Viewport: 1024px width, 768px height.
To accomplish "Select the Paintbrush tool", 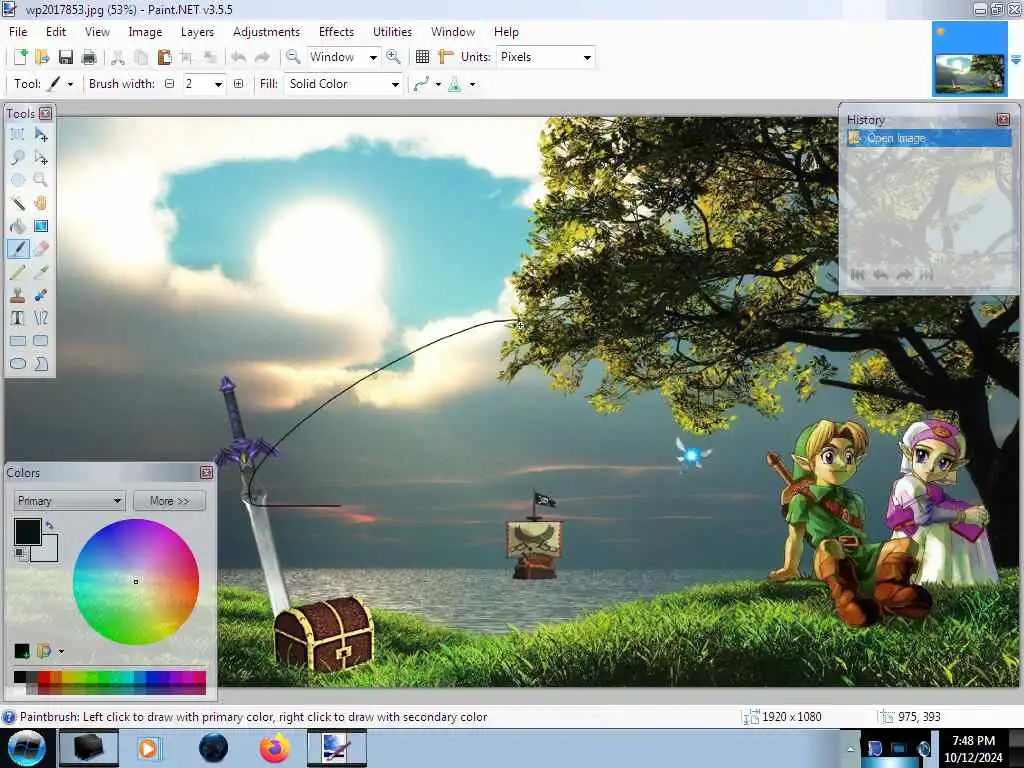I will [x=18, y=249].
